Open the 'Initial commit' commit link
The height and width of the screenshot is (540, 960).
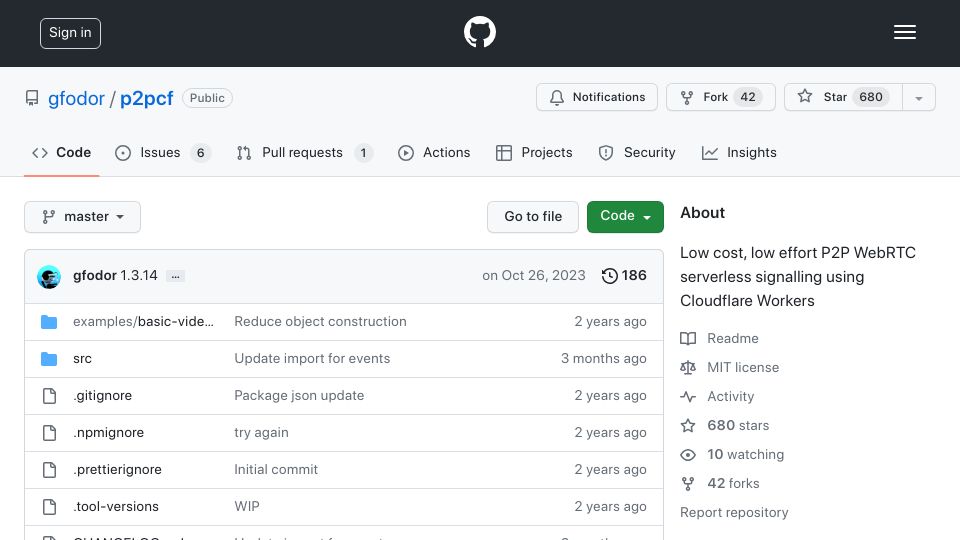tap(276, 470)
